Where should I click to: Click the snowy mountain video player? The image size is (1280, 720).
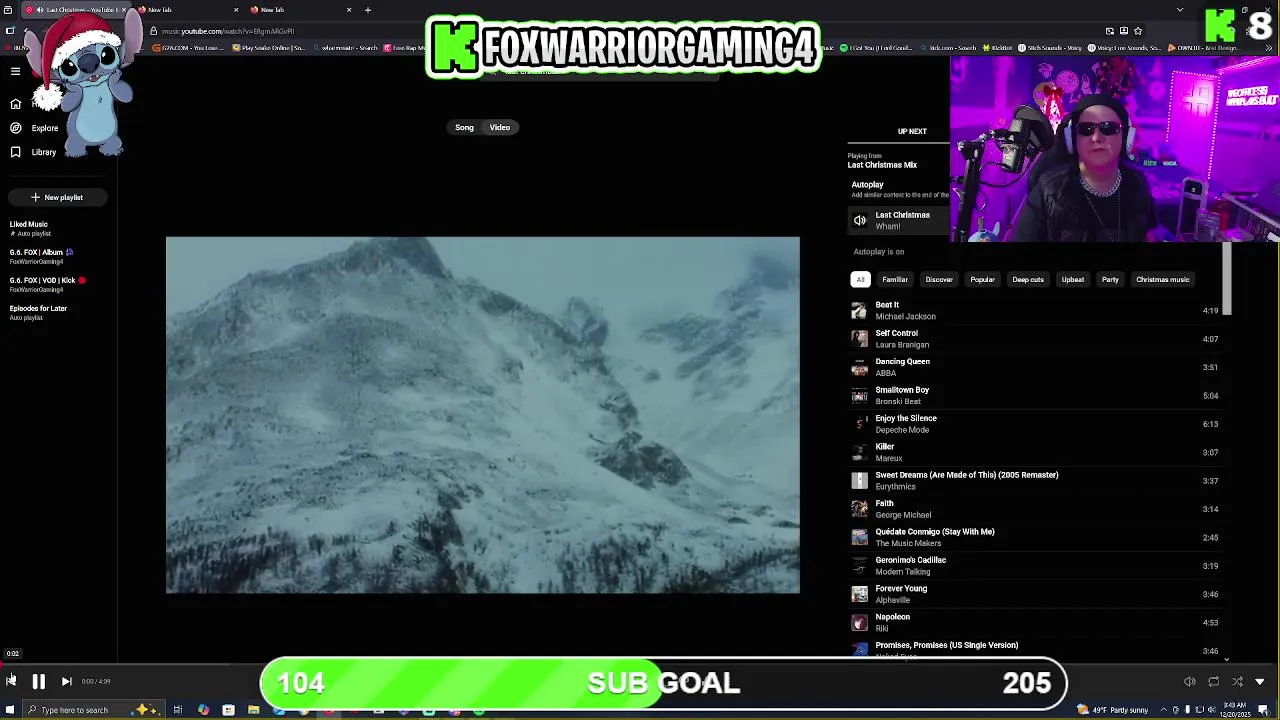[483, 415]
